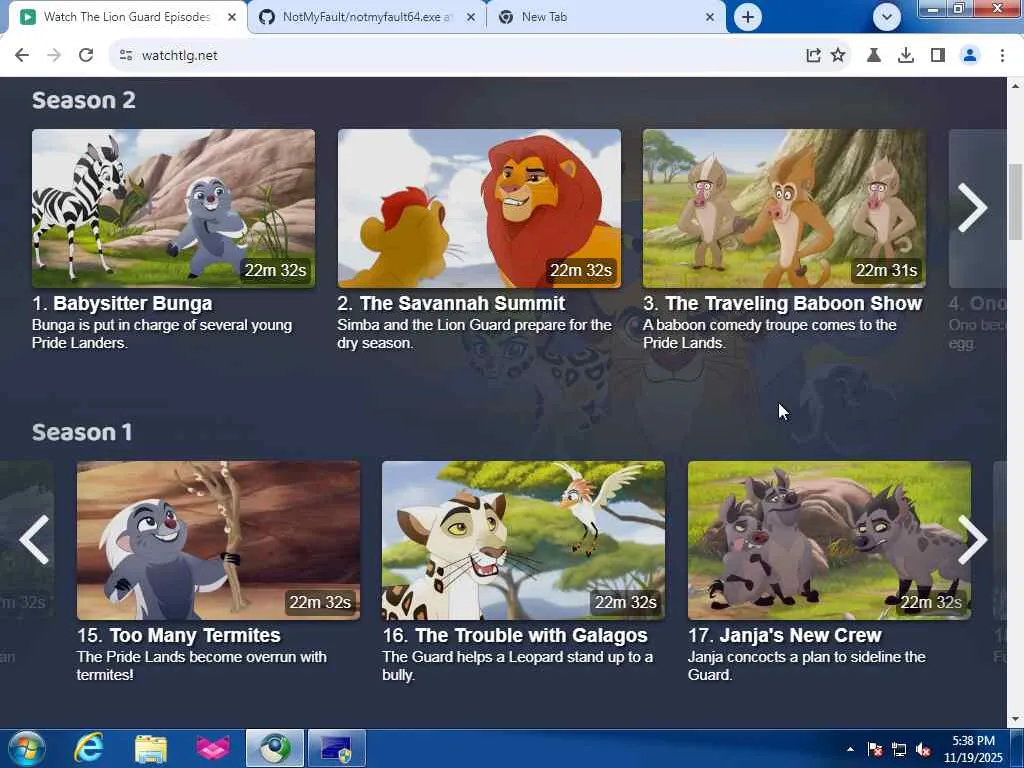
Task: Switch to the New Tab tab
Action: coord(606,17)
